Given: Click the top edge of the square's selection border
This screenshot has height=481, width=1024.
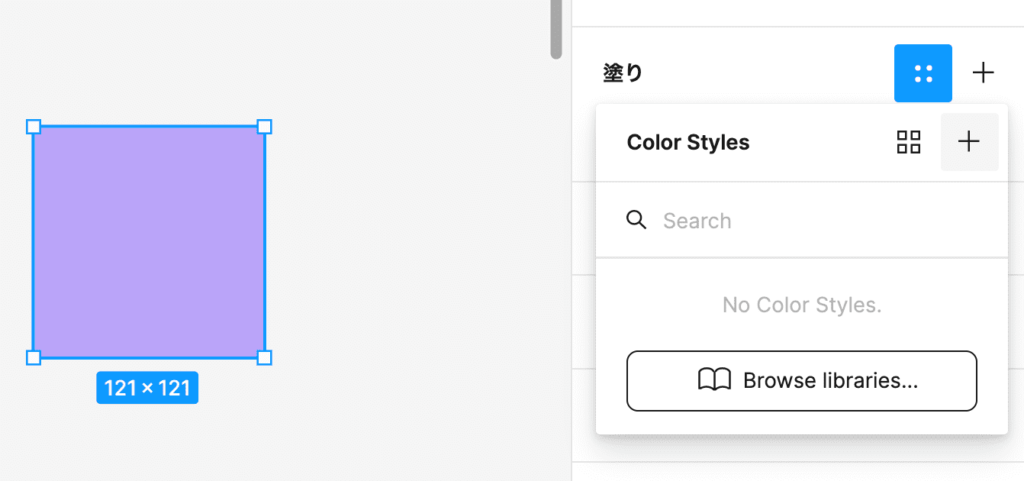Looking at the screenshot, I should pos(149,127).
